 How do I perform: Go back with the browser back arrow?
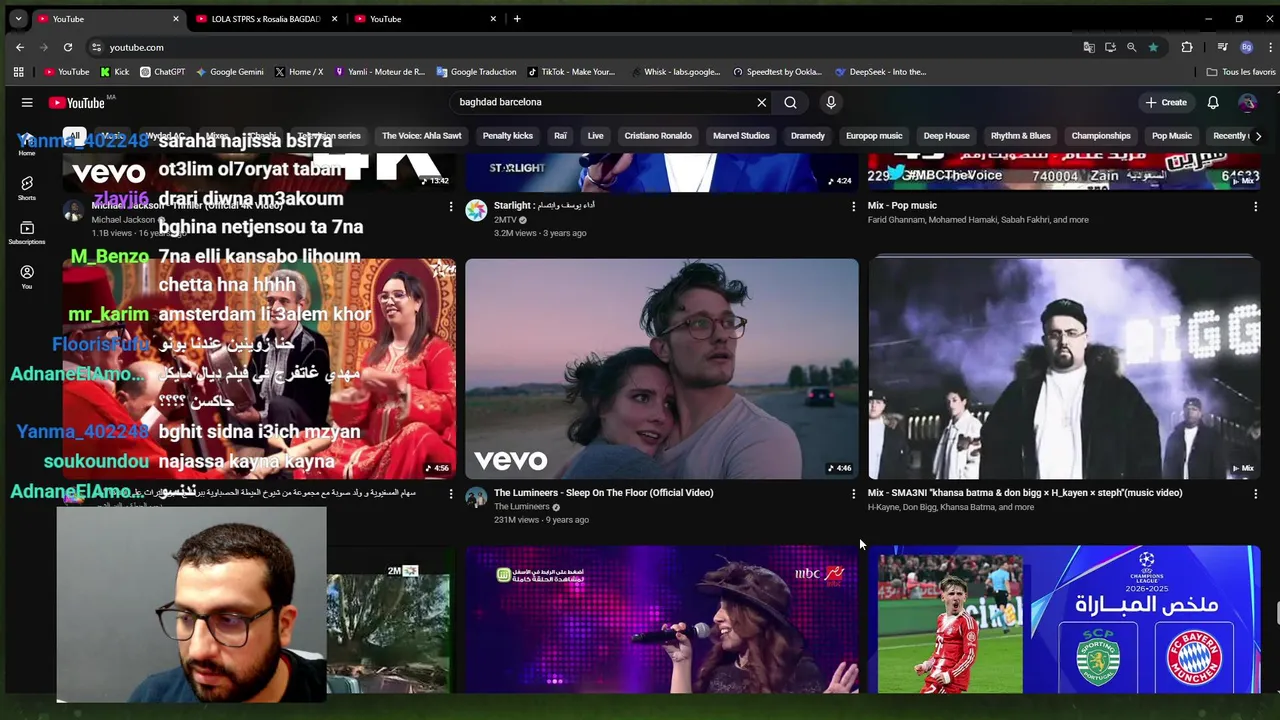20,47
